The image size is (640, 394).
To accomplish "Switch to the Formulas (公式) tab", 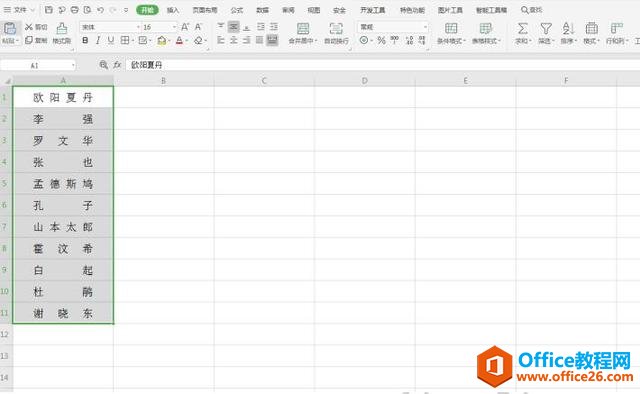I will [237, 10].
